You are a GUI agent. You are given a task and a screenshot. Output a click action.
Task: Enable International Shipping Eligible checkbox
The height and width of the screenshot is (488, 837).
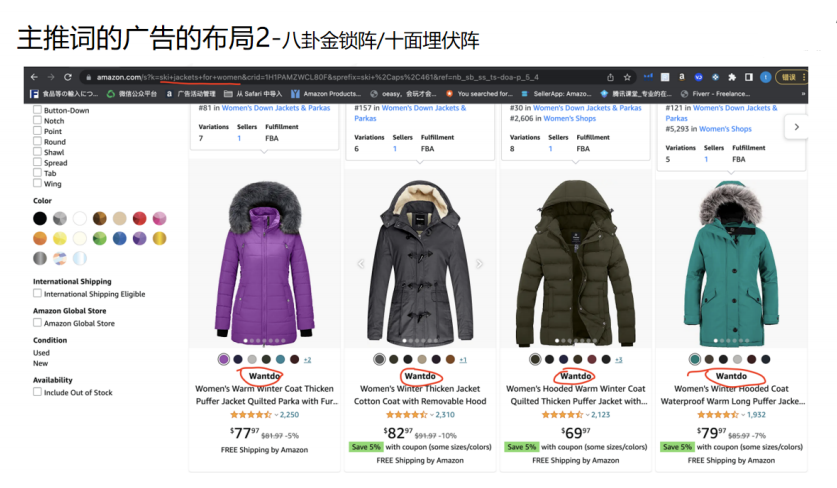click(37, 293)
